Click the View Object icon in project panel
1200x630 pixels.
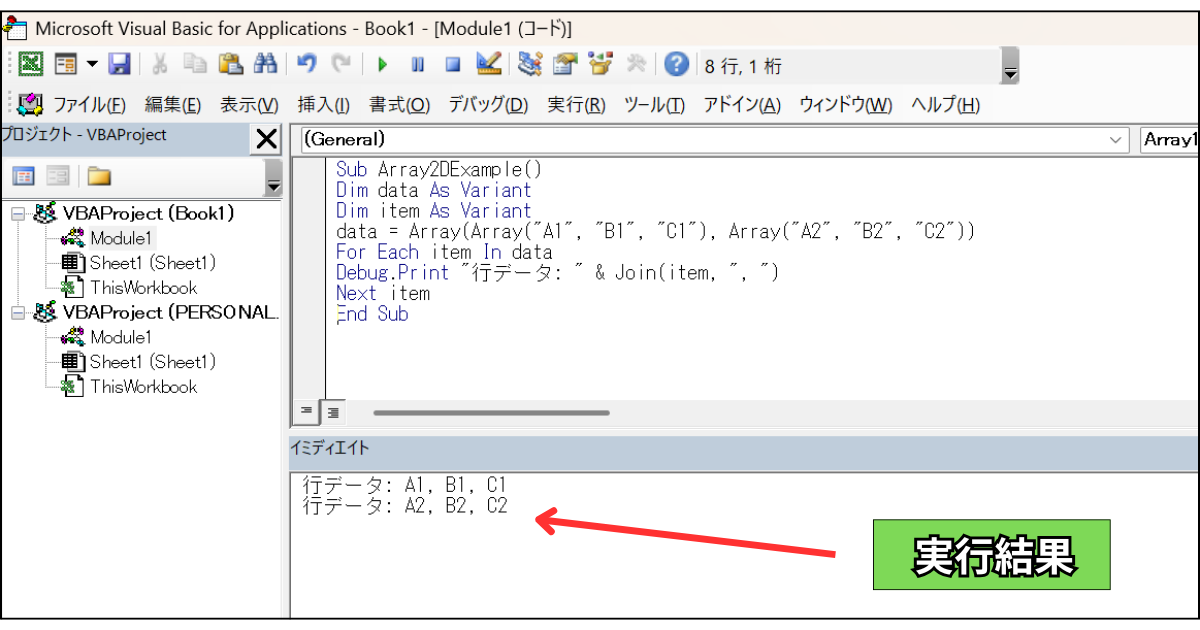click(x=58, y=177)
